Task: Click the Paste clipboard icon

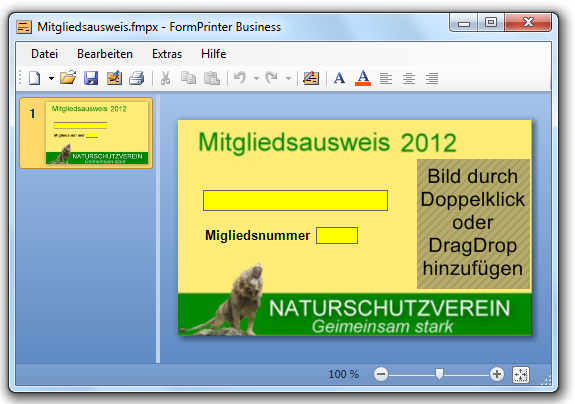Action: [x=212, y=78]
